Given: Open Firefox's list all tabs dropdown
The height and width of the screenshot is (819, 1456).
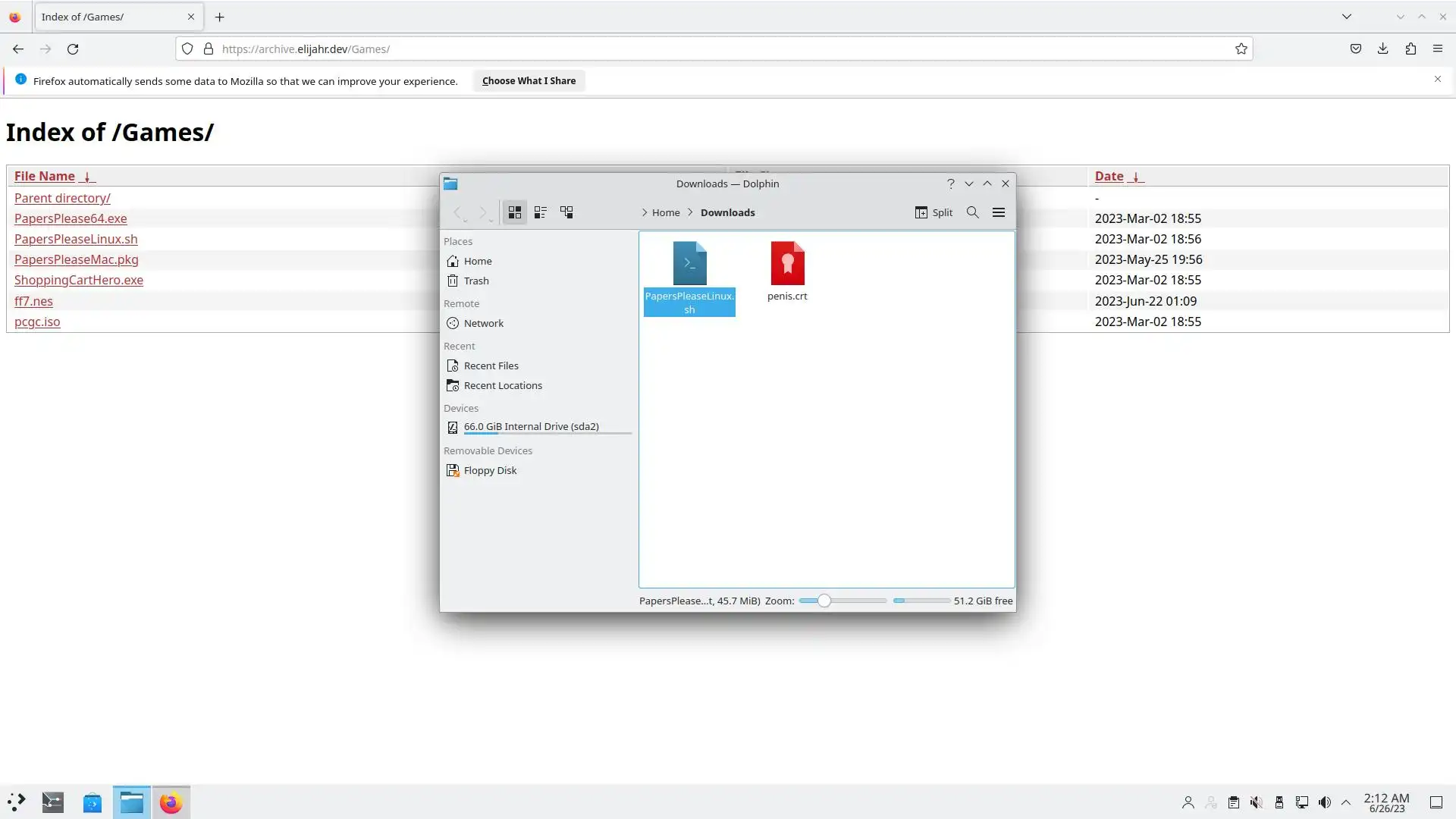Looking at the screenshot, I should point(1347,17).
